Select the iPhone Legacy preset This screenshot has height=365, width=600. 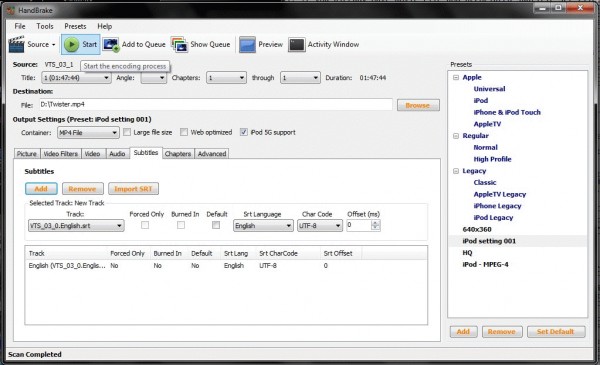(x=497, y=206)
